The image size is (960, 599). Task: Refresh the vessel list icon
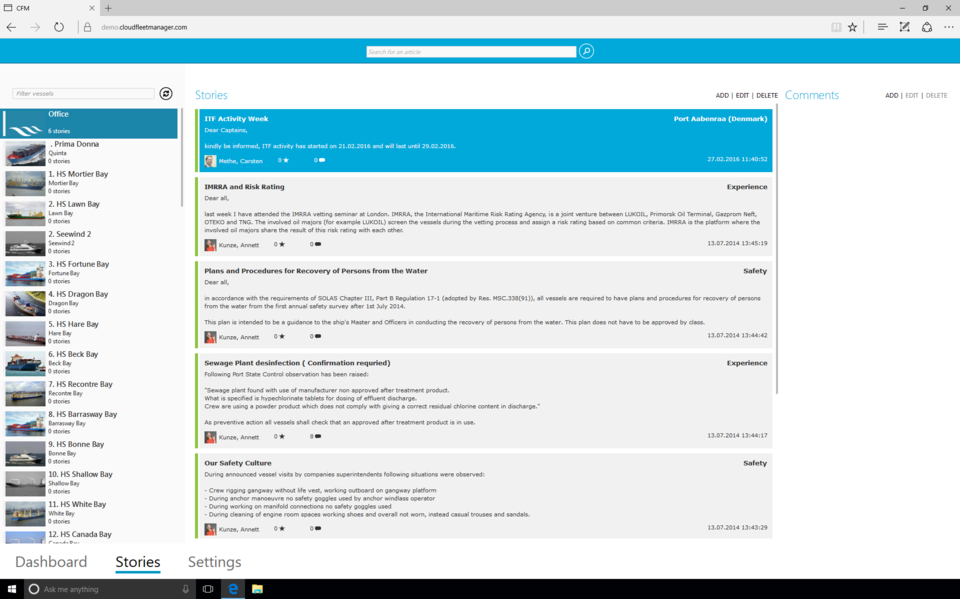pos(166,94)
